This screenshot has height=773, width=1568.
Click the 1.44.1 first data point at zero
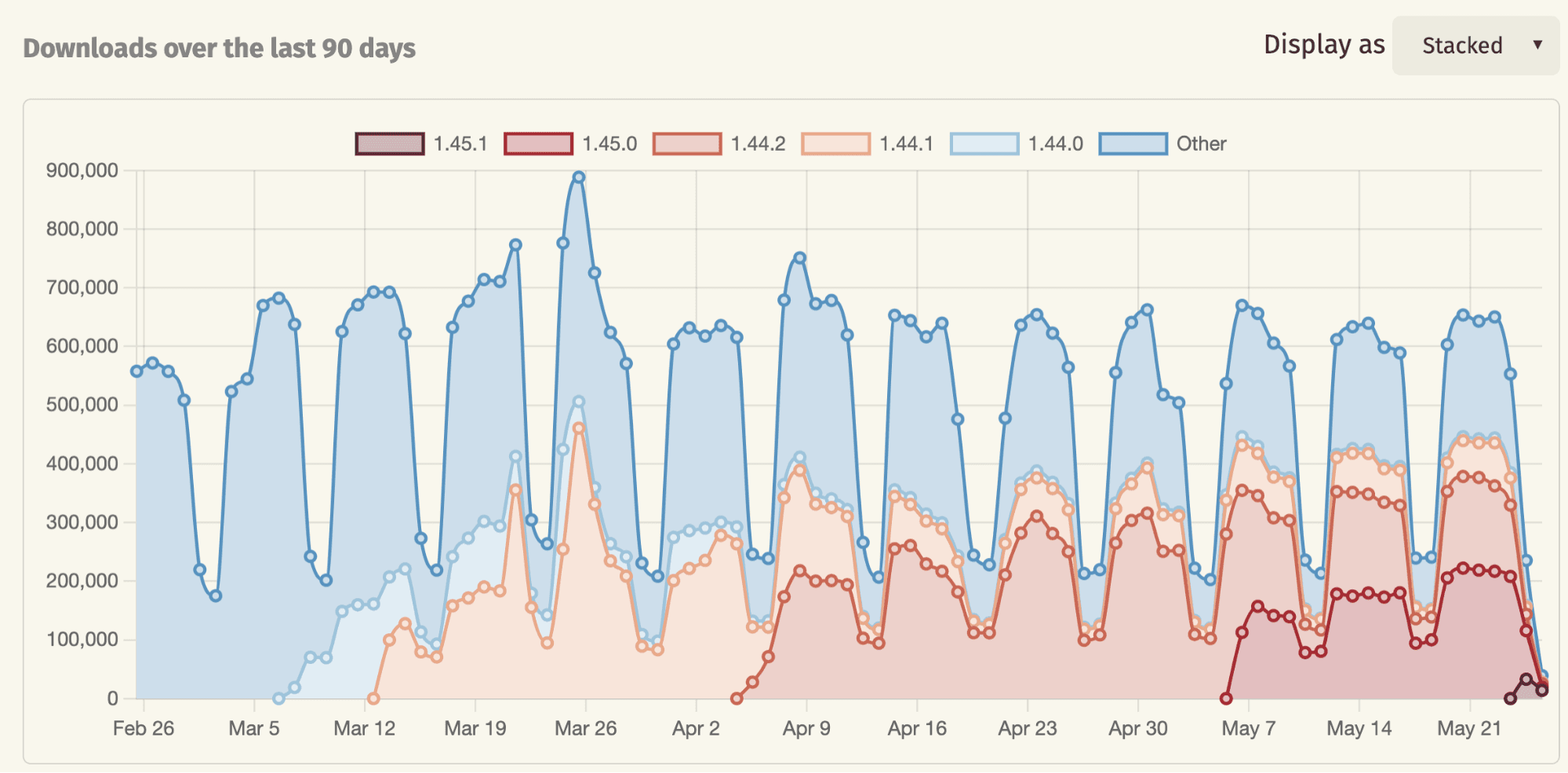coord(373,698)
